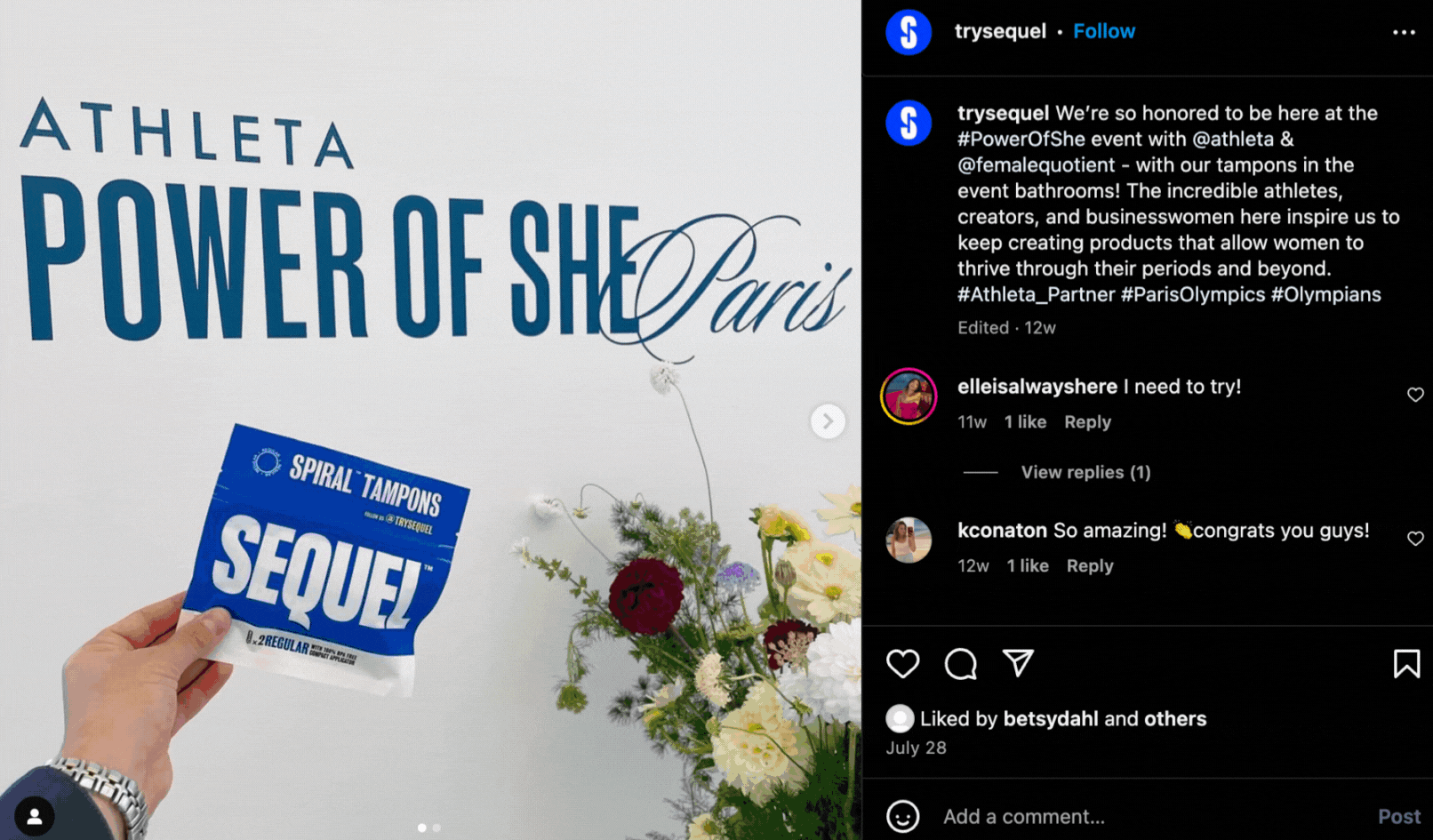Open comments via speech bubble icon
Screen dimensions: 1433x840
tap(960, 664)
